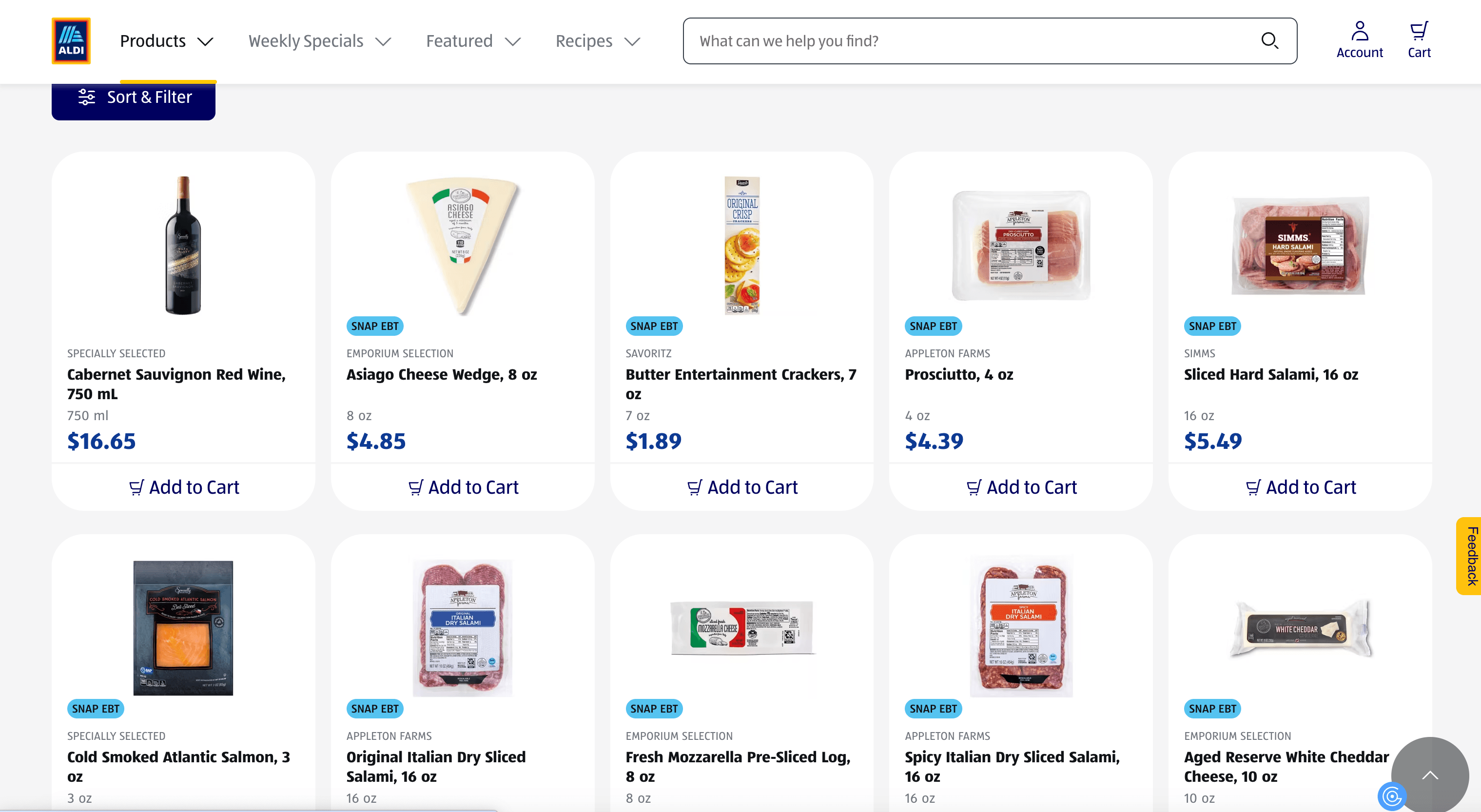The height and width of the screenshot is (812, 1481).
Task: Click the ALDI logo
Action: pos(71,41)
